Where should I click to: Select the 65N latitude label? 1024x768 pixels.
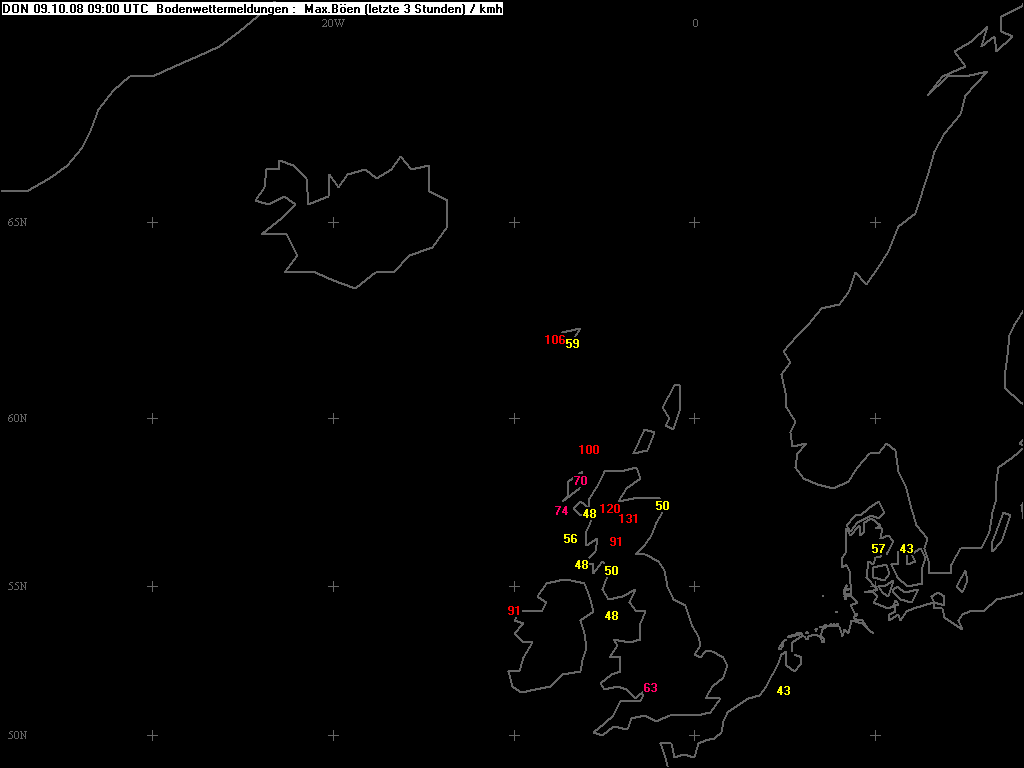17,222
